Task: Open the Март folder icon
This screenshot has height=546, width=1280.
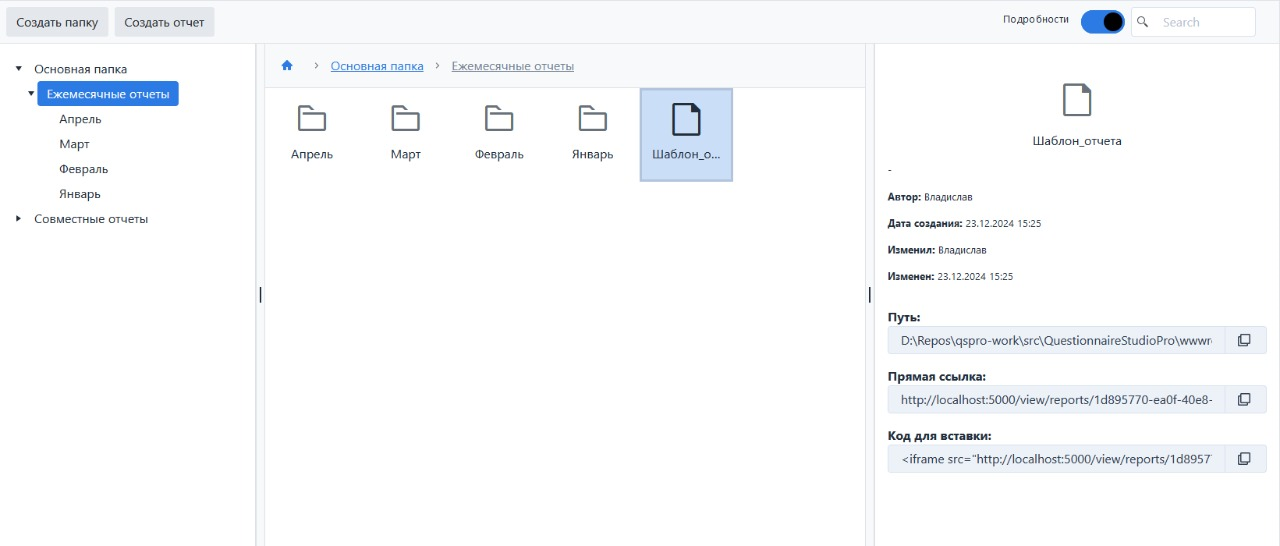Action: pyautogui.click(x=405, y=119)
